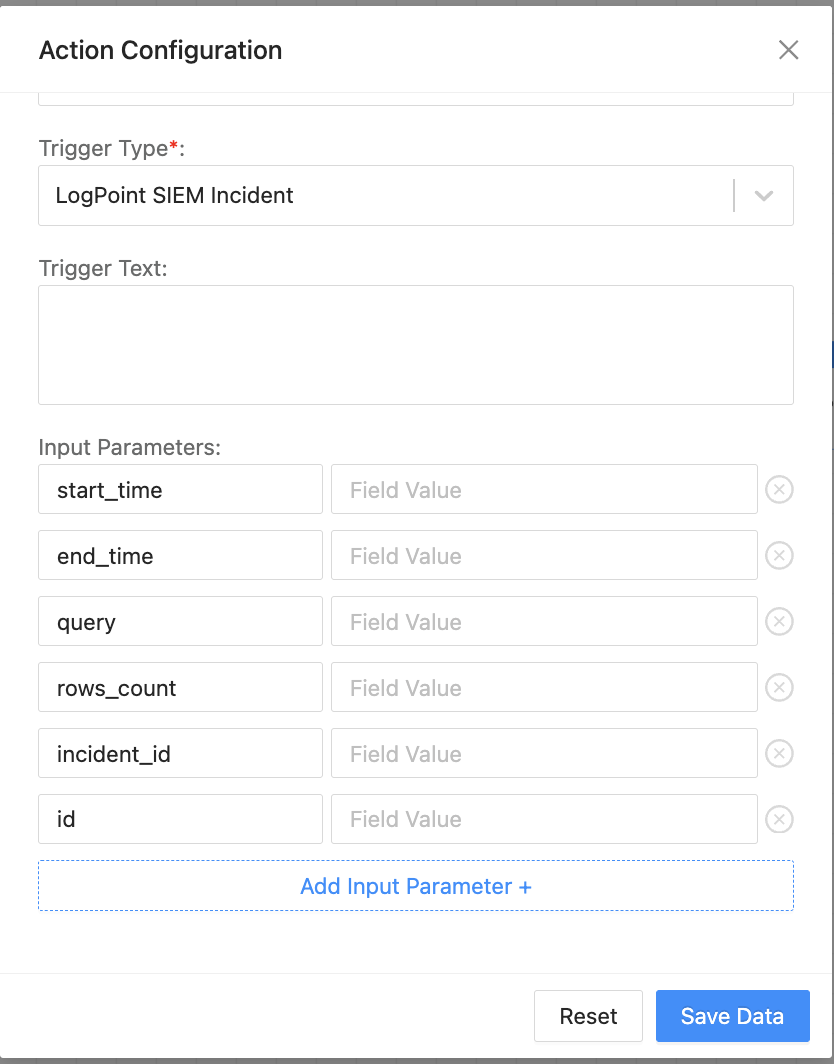Remove the start_time input parameter

click(779, 490)
